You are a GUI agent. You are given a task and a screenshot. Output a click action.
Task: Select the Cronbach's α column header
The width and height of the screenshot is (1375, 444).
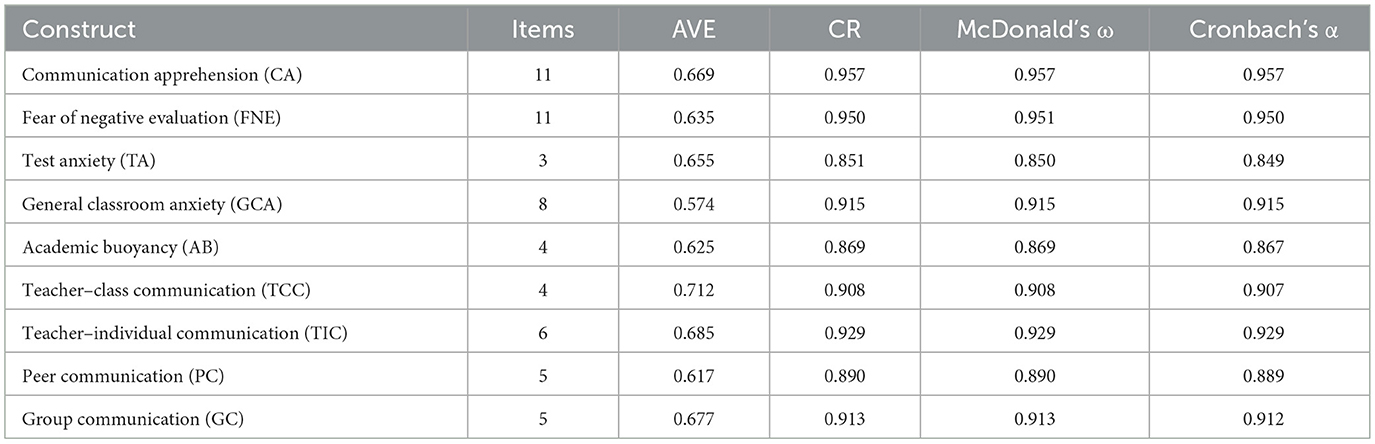pos(1262,30)
